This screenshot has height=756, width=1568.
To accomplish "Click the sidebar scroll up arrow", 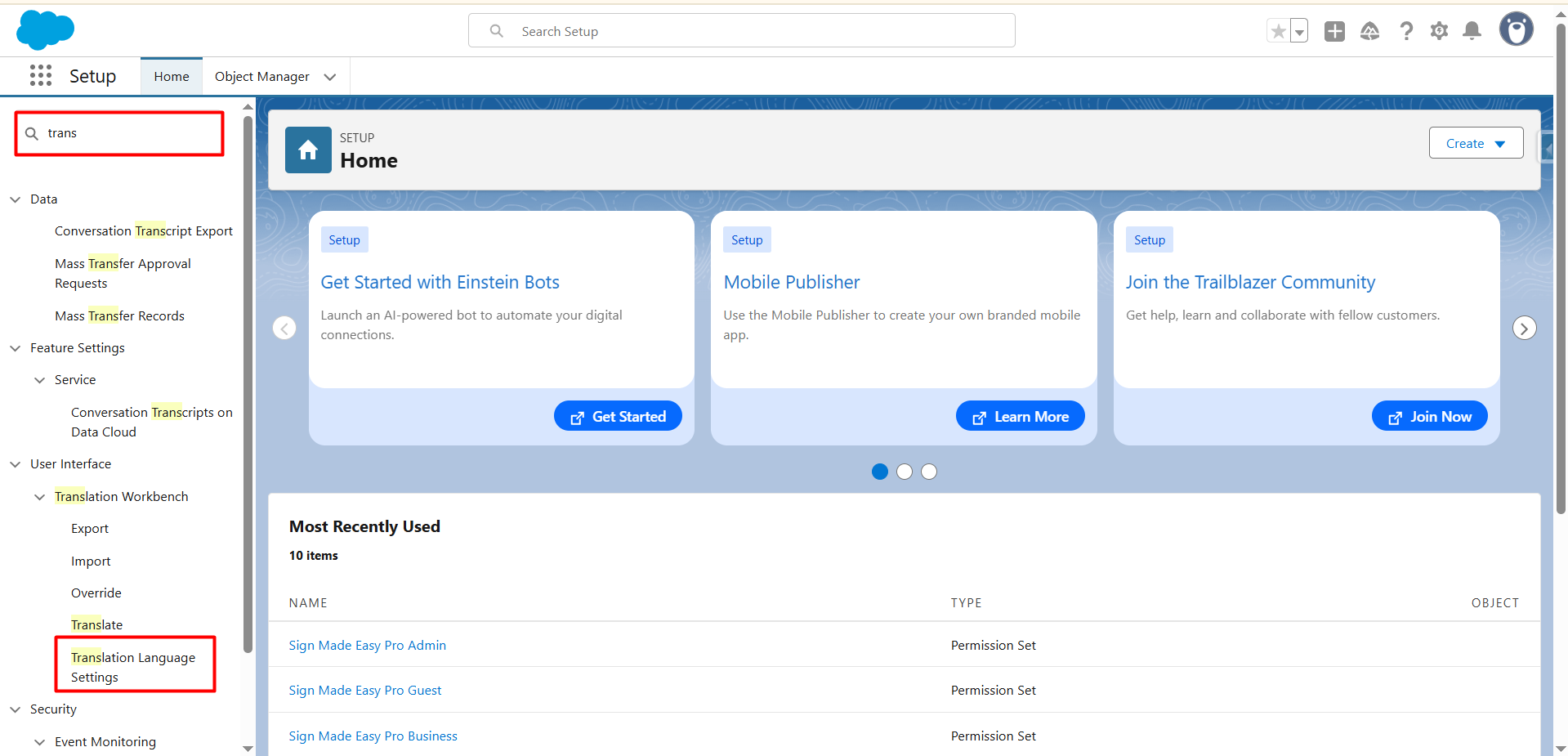I will click(248, 106).
